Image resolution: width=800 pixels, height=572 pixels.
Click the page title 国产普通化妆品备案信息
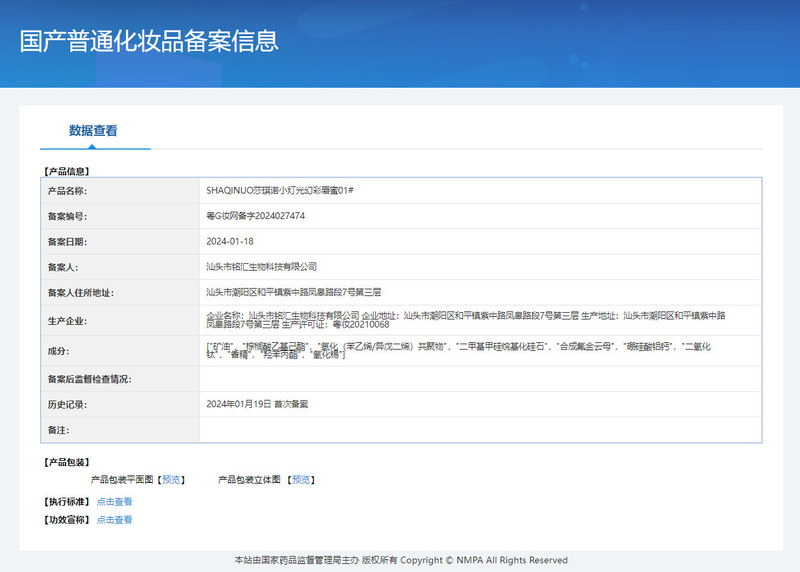coord(149,41)
